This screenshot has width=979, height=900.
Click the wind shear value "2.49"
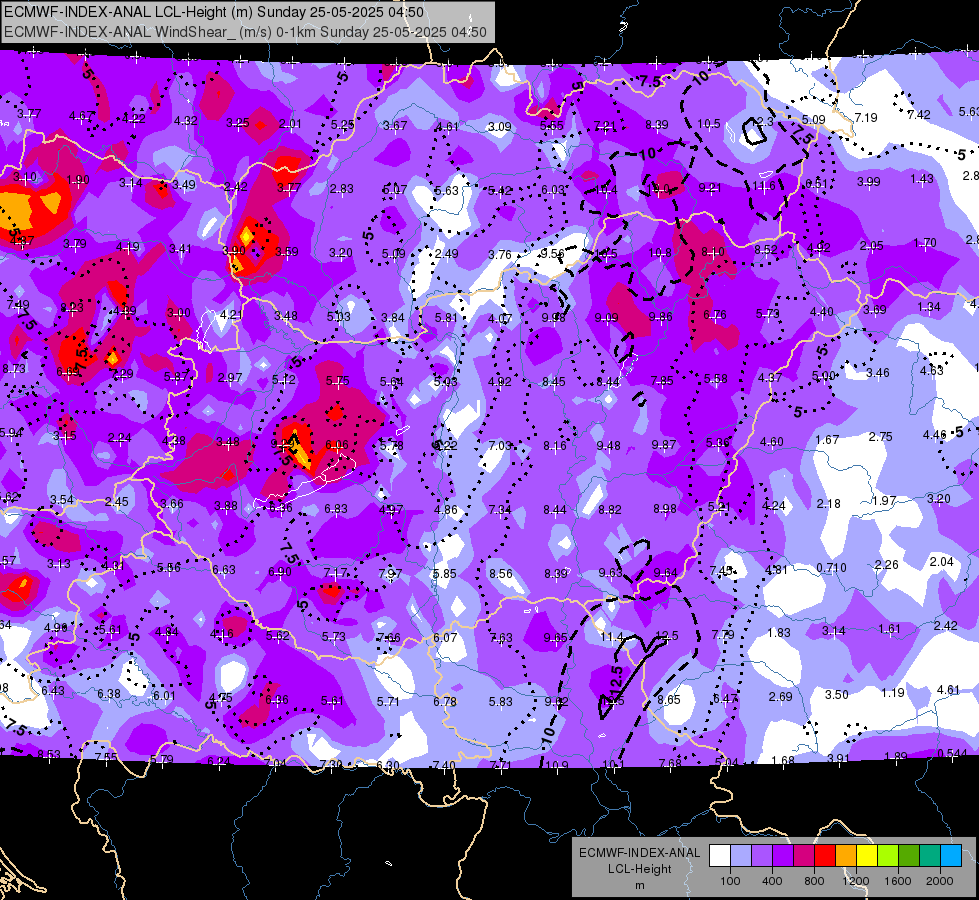click(446, 254)
